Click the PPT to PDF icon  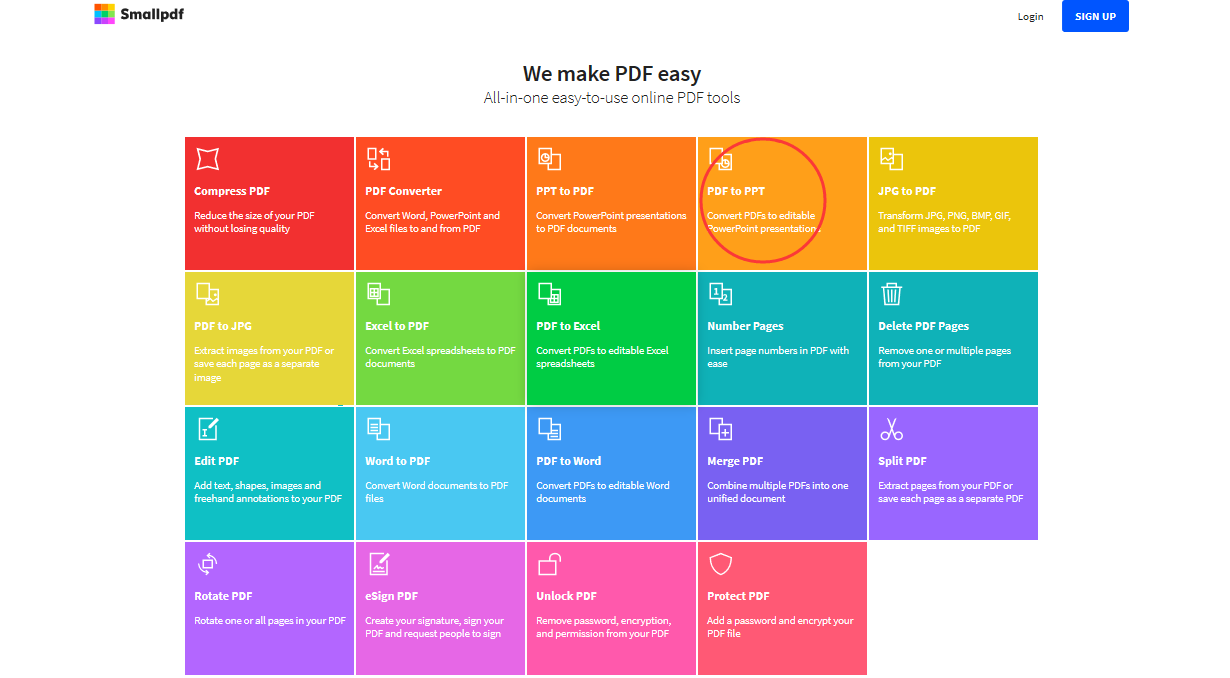point(549,160)
